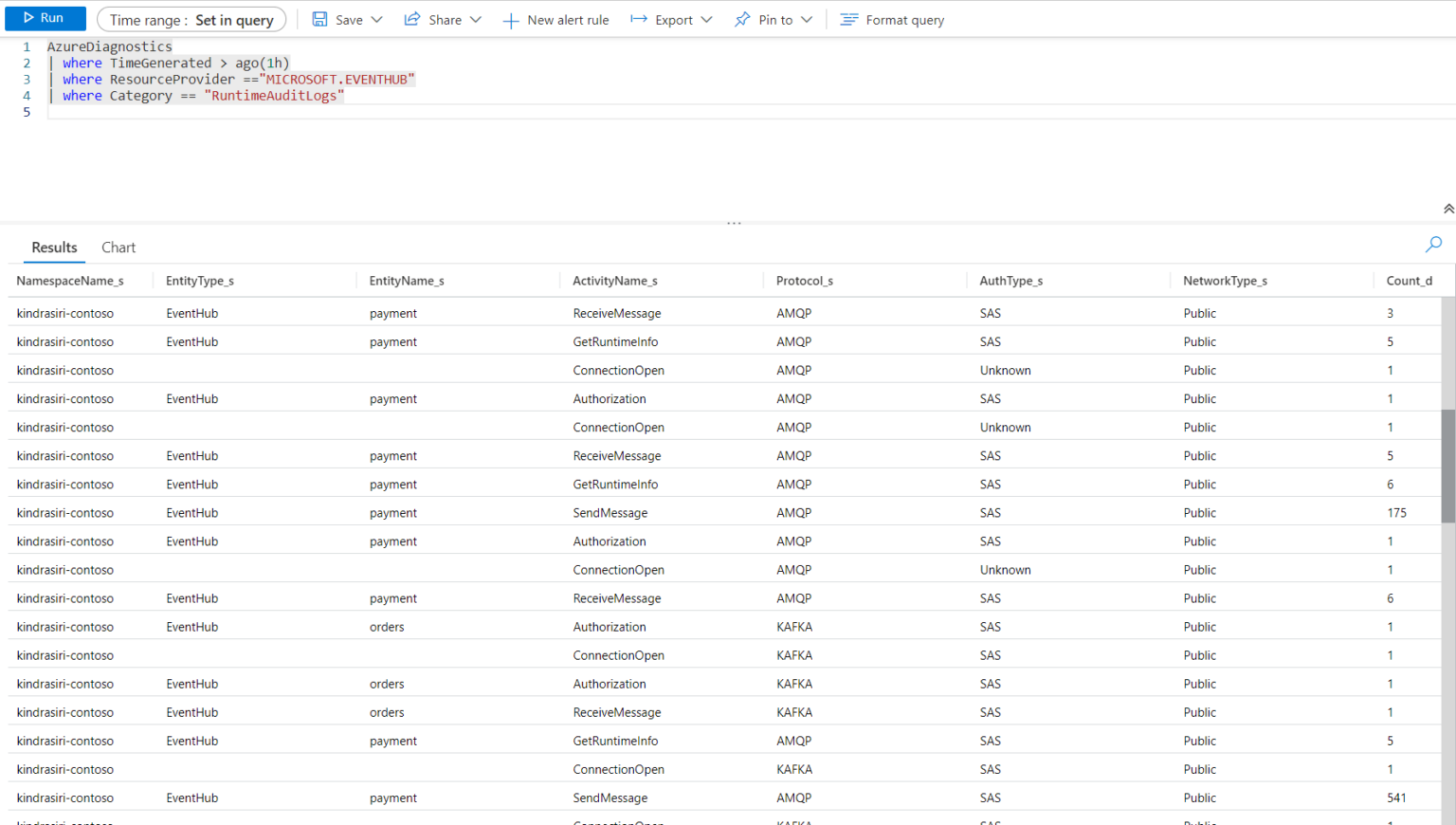The width and height of the screenshot is (1456, 825).
Task: Click the Share icon
Action: pos(410,19)
